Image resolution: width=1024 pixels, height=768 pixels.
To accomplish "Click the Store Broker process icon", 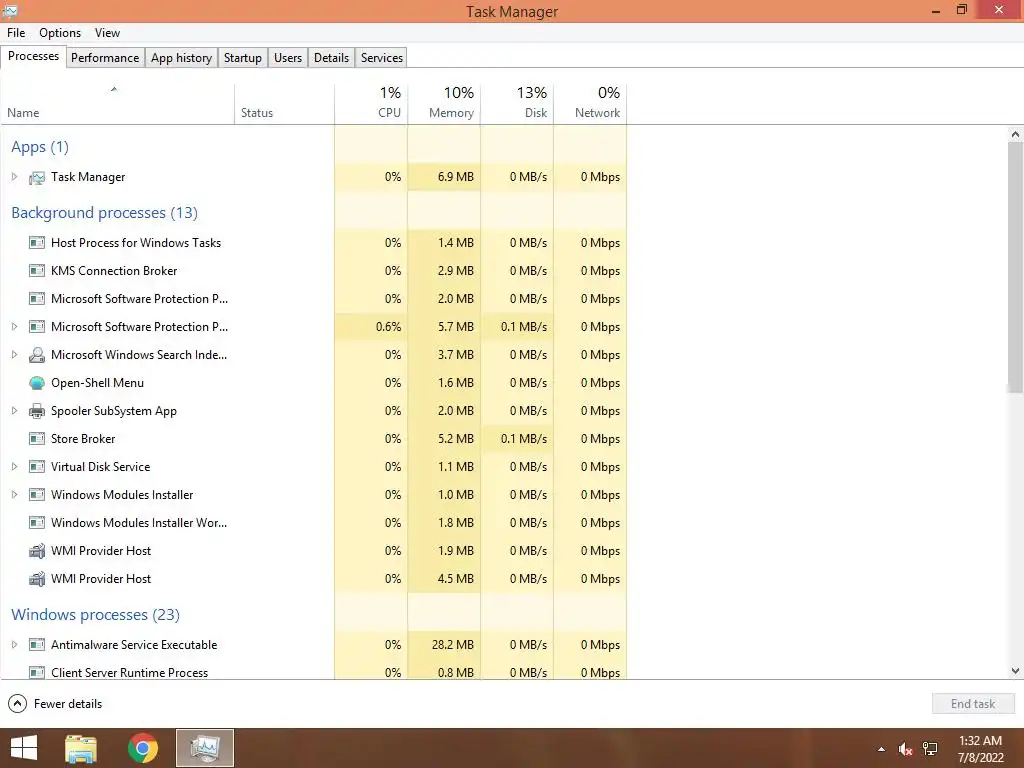I will pyautogui.click(x=37, y=439).
